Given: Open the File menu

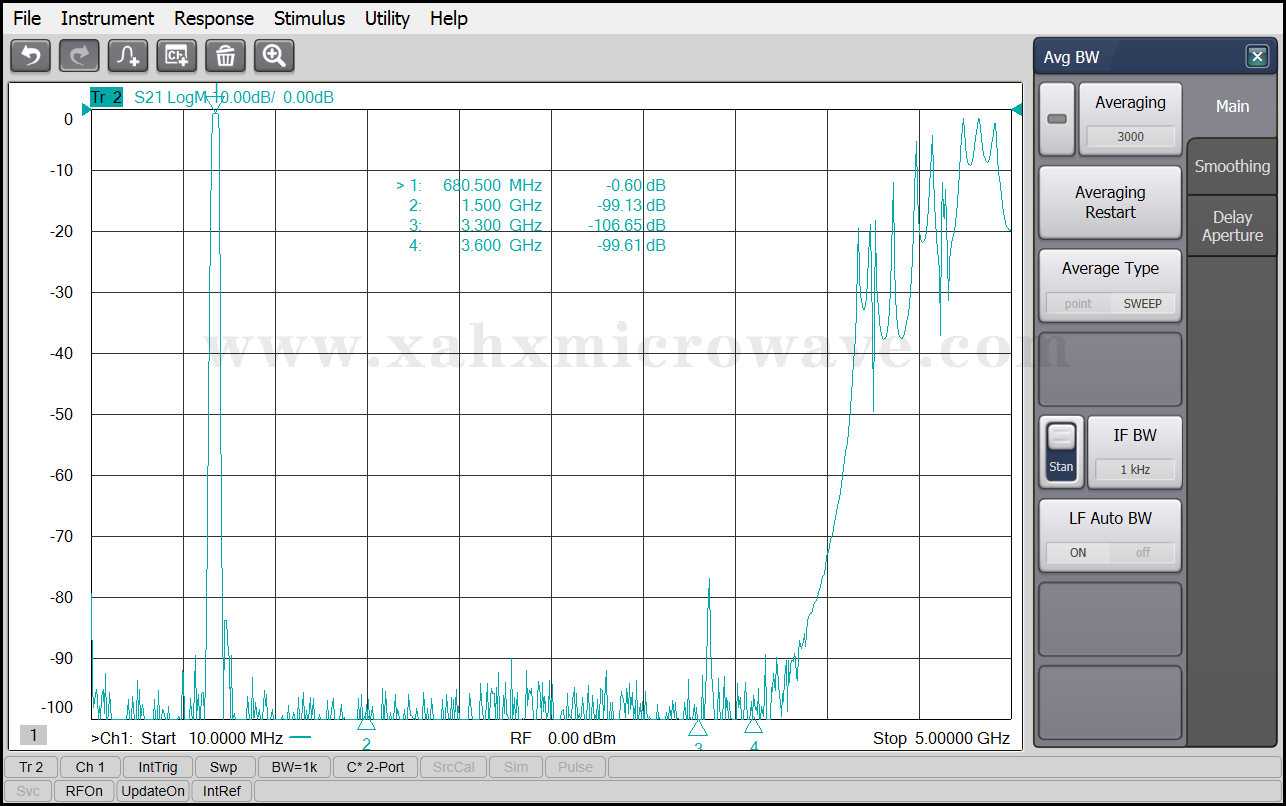Looking at the screenshot, I should pos(27,18).
